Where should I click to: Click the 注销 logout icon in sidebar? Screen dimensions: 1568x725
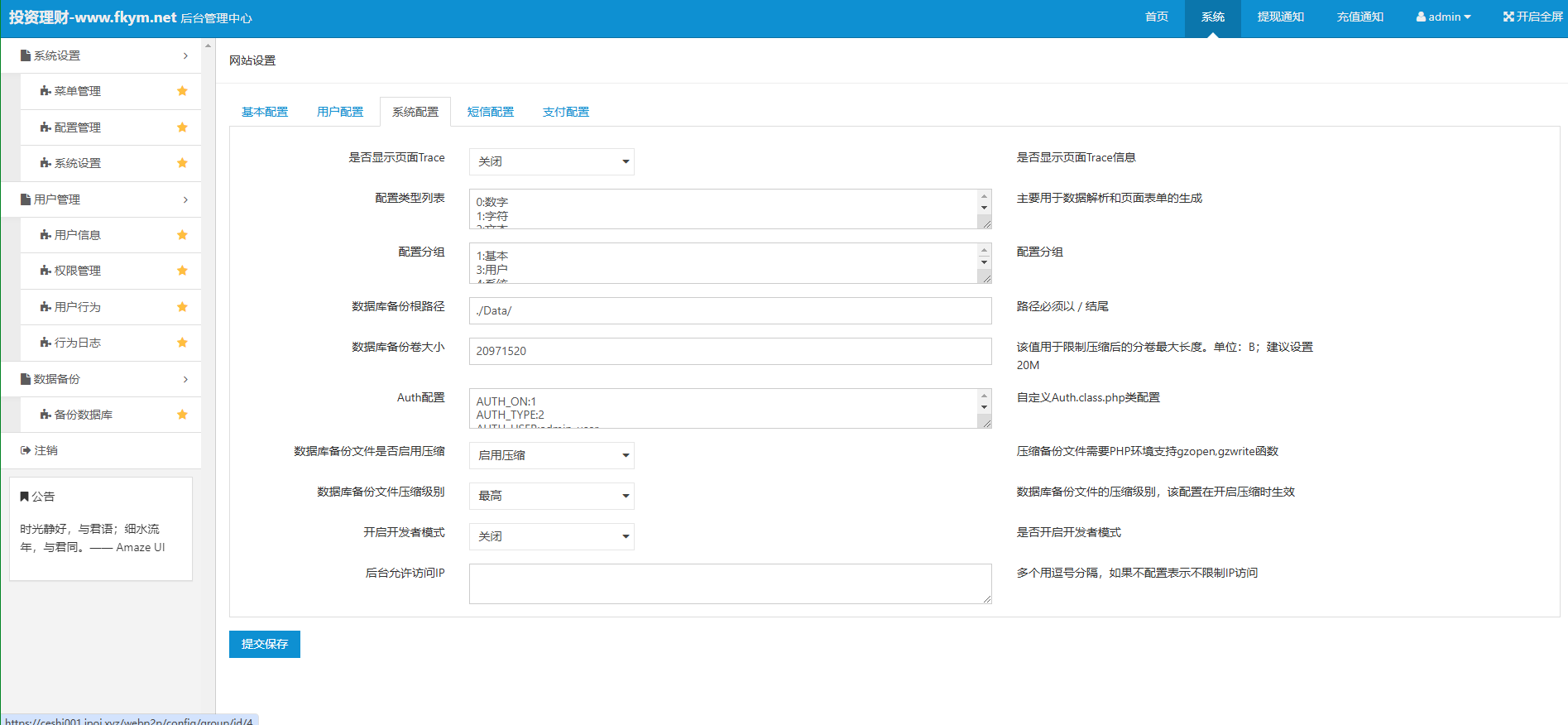coord(26,450)
